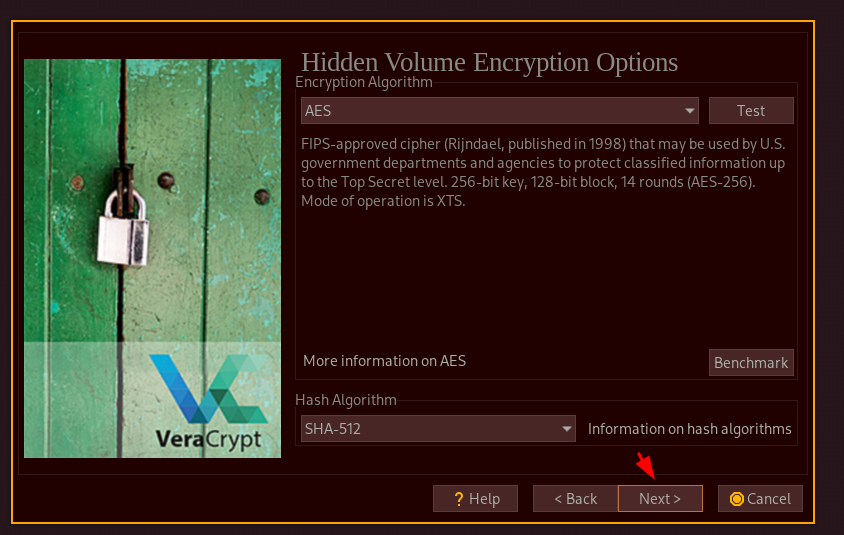Screen dimensions: 844x535
Task: Click the question mark icon beside Help
Action: point(459,499)
